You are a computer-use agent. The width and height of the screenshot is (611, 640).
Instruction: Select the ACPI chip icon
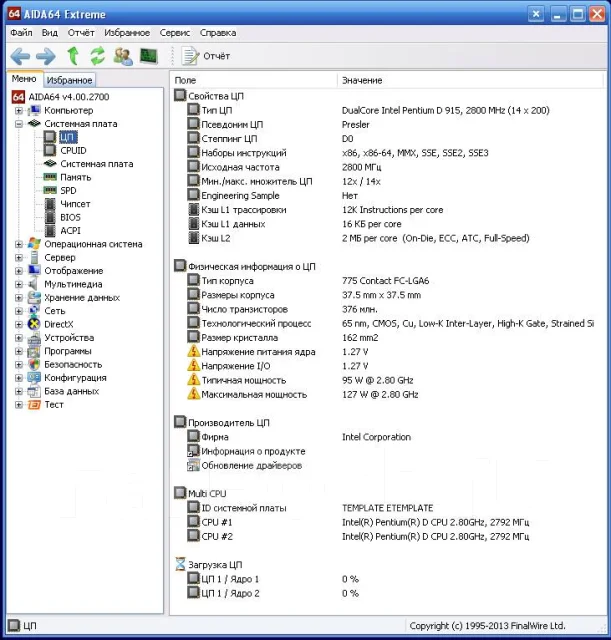(x=50, y=231)
